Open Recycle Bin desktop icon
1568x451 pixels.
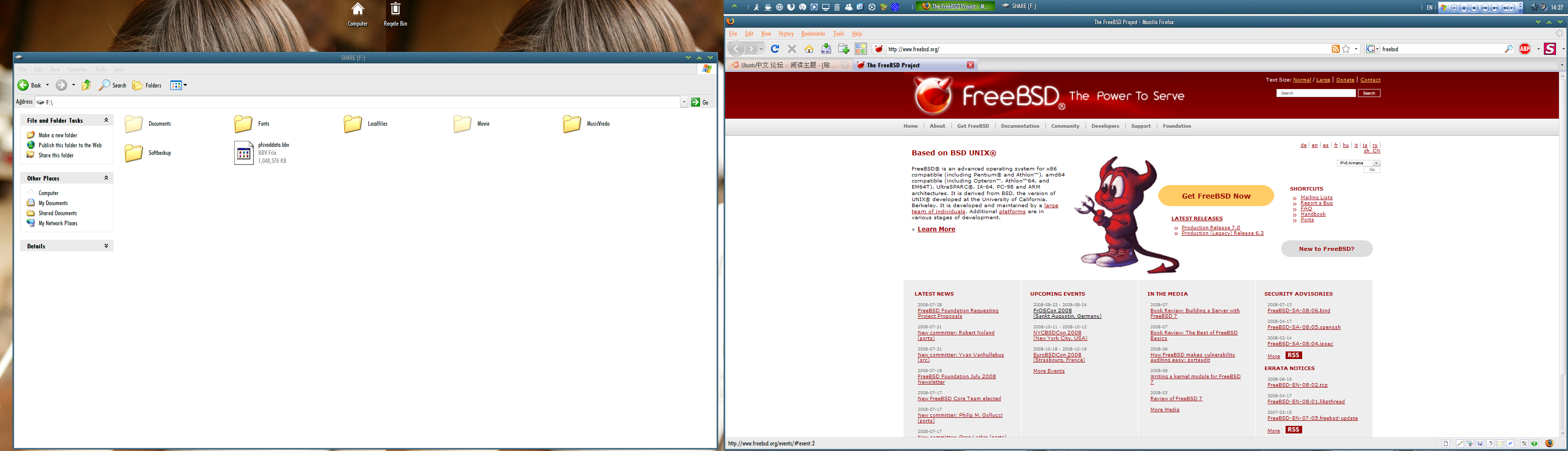(396, 15)
